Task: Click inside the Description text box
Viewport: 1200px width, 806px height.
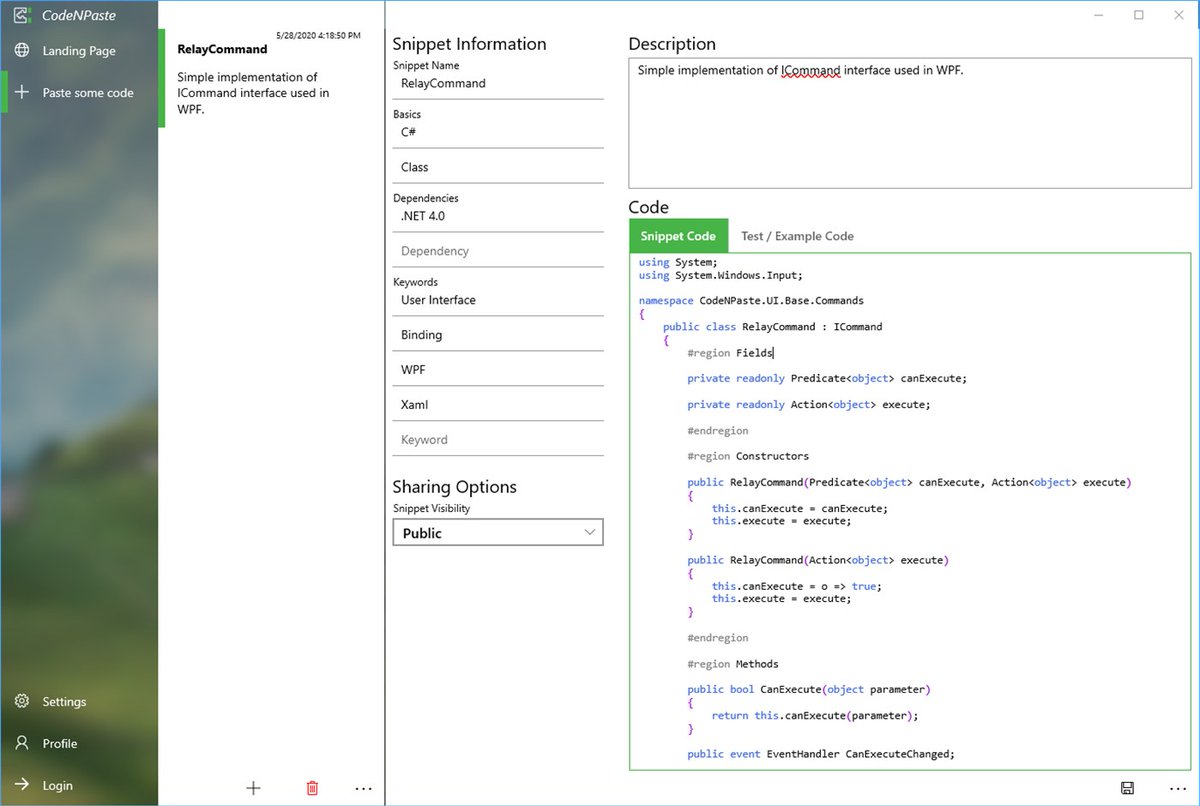Action: pos(910,124)
